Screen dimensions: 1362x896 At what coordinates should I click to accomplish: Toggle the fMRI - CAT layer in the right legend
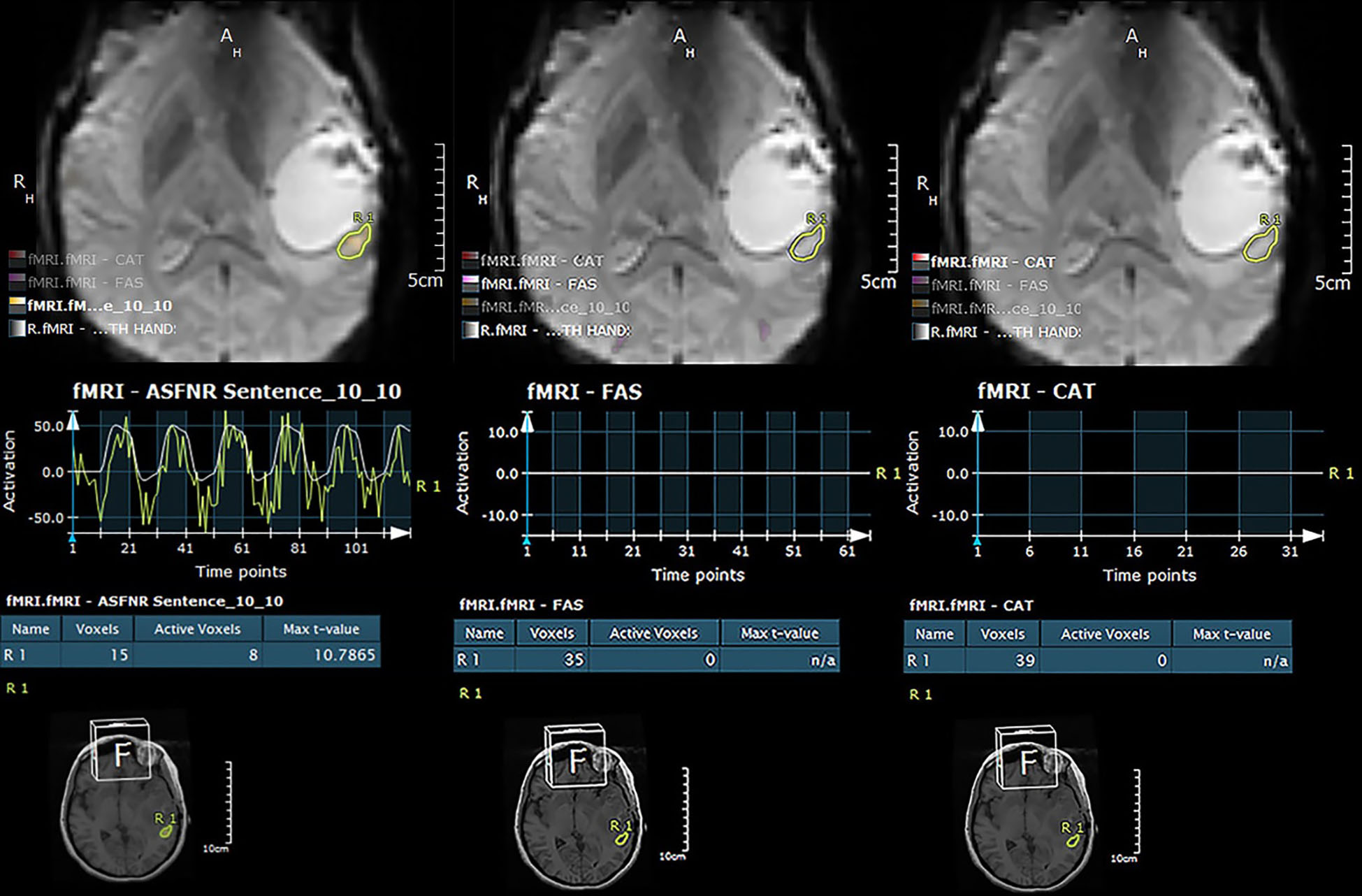pos(992,262)
